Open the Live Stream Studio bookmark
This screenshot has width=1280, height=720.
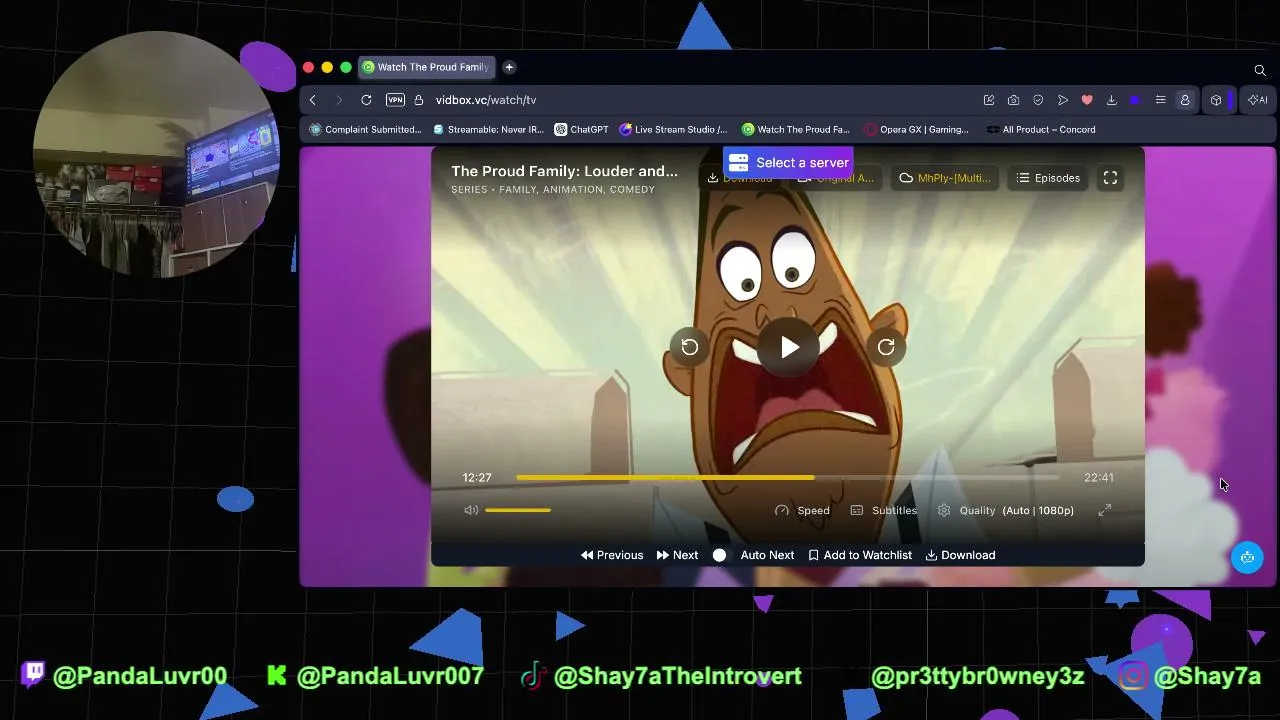[x=674, y=129]
